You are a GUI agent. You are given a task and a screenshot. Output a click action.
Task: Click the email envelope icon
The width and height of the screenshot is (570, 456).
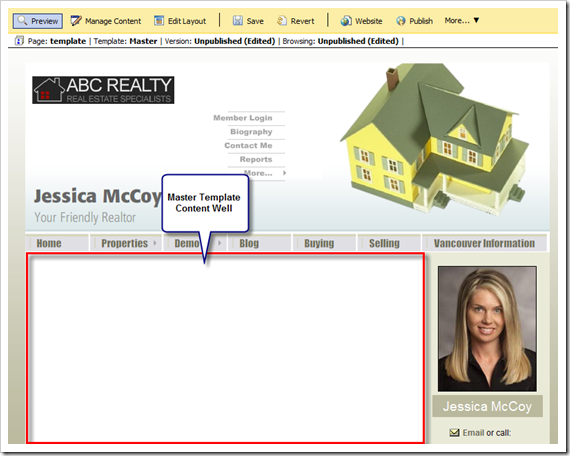coord(454,433)
